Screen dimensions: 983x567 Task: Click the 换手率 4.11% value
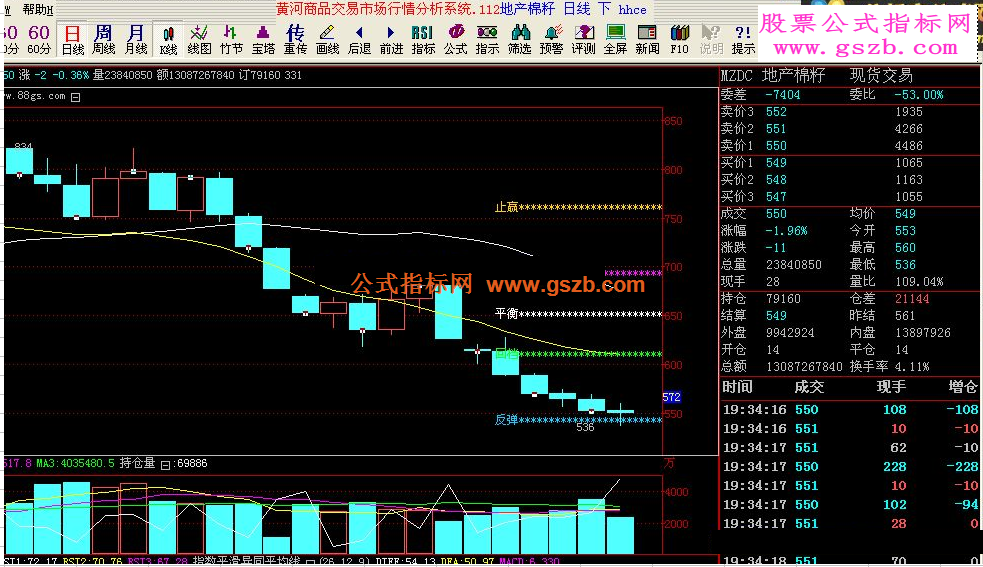tap(912, 366)
